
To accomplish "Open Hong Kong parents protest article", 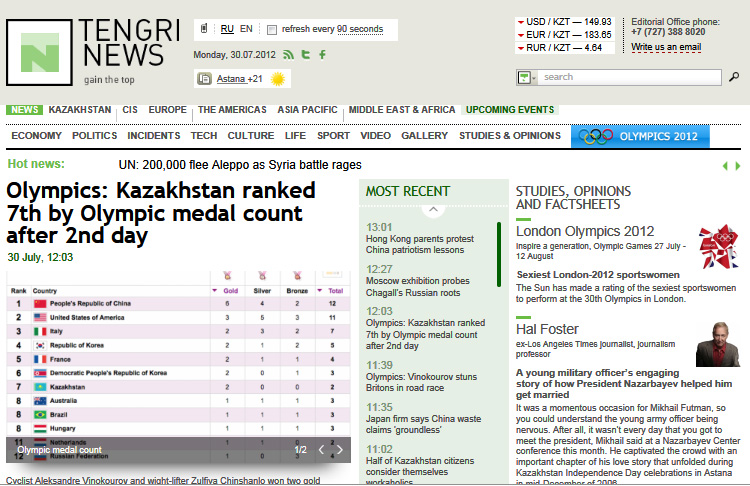I will pyautogui.click(x=420, y=245).
